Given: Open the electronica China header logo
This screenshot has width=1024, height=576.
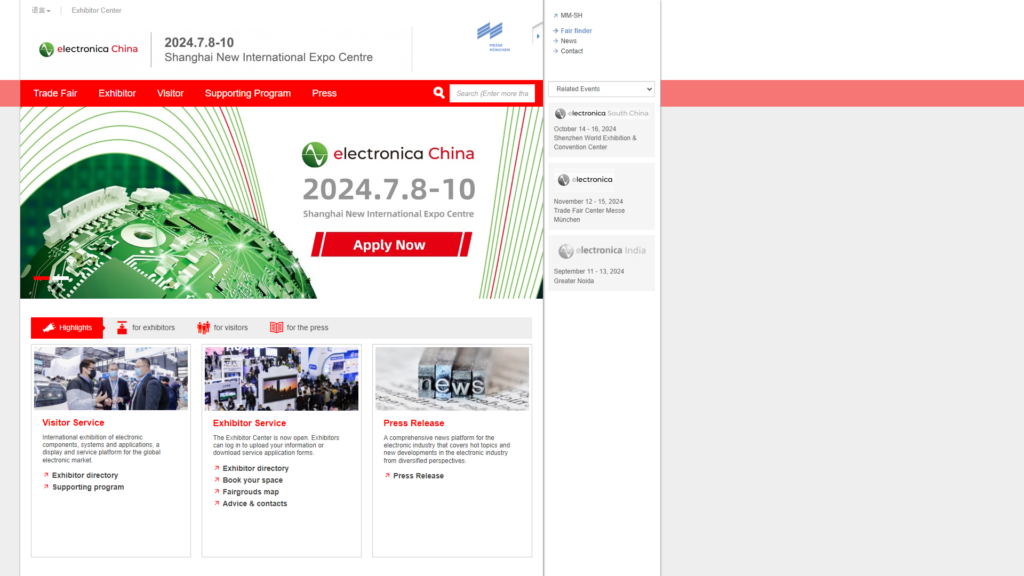Looking at the screenshot, I should pos(88,49).
